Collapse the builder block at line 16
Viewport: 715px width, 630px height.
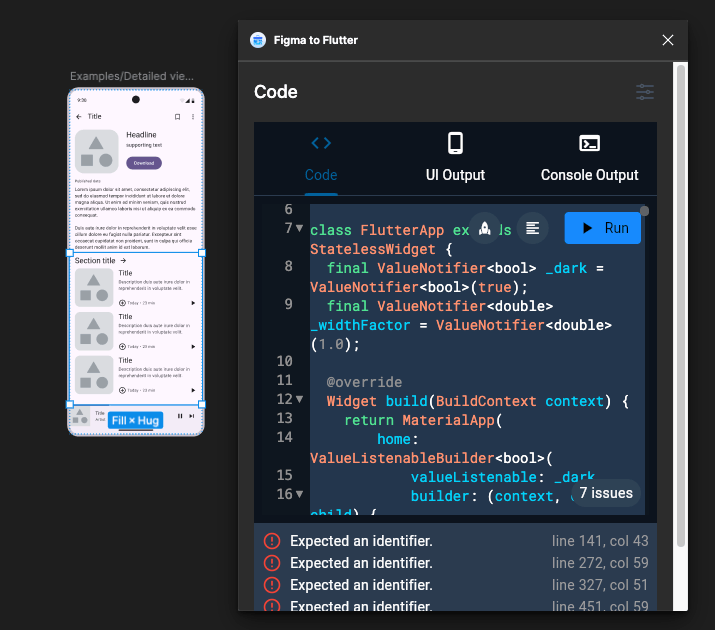tap(300, 494)
